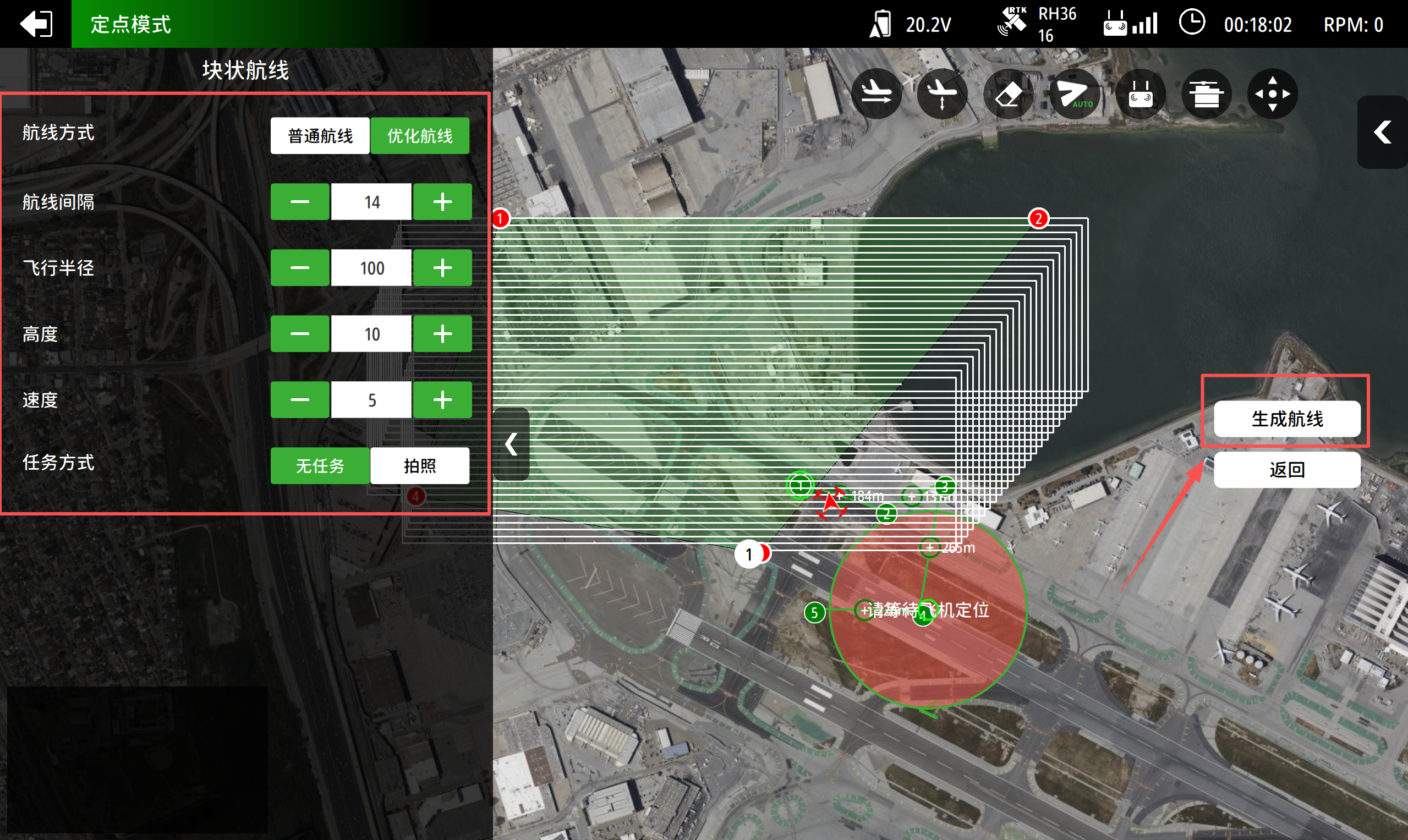Viewport: 1408px width, 840px height.
Task: Increase 航线间隔 with plus button
Action: tap(442, 202)
